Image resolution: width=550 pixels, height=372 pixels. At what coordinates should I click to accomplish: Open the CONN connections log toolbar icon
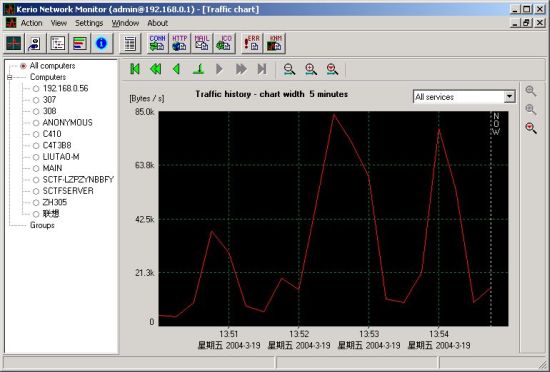click(157, 43)
